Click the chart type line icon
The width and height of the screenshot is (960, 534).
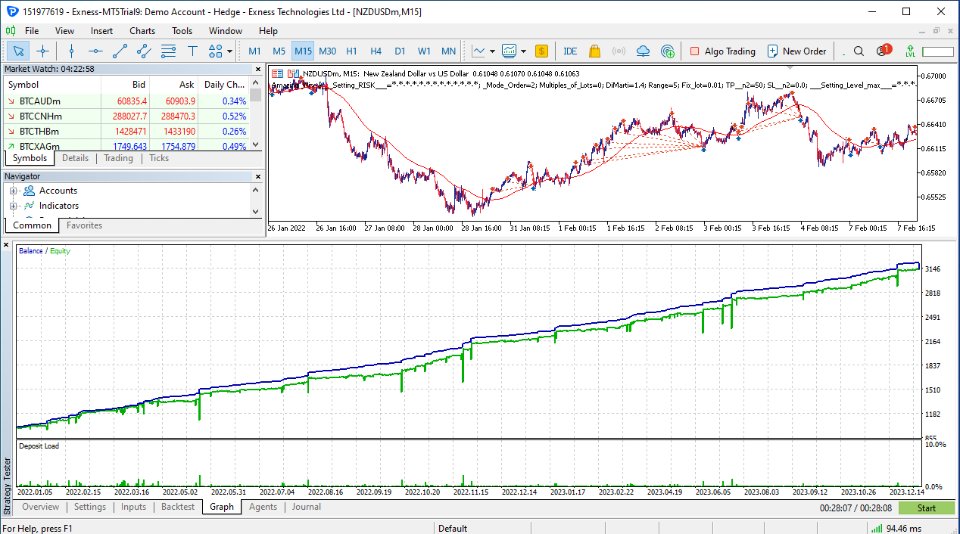(x=479, y=51)
